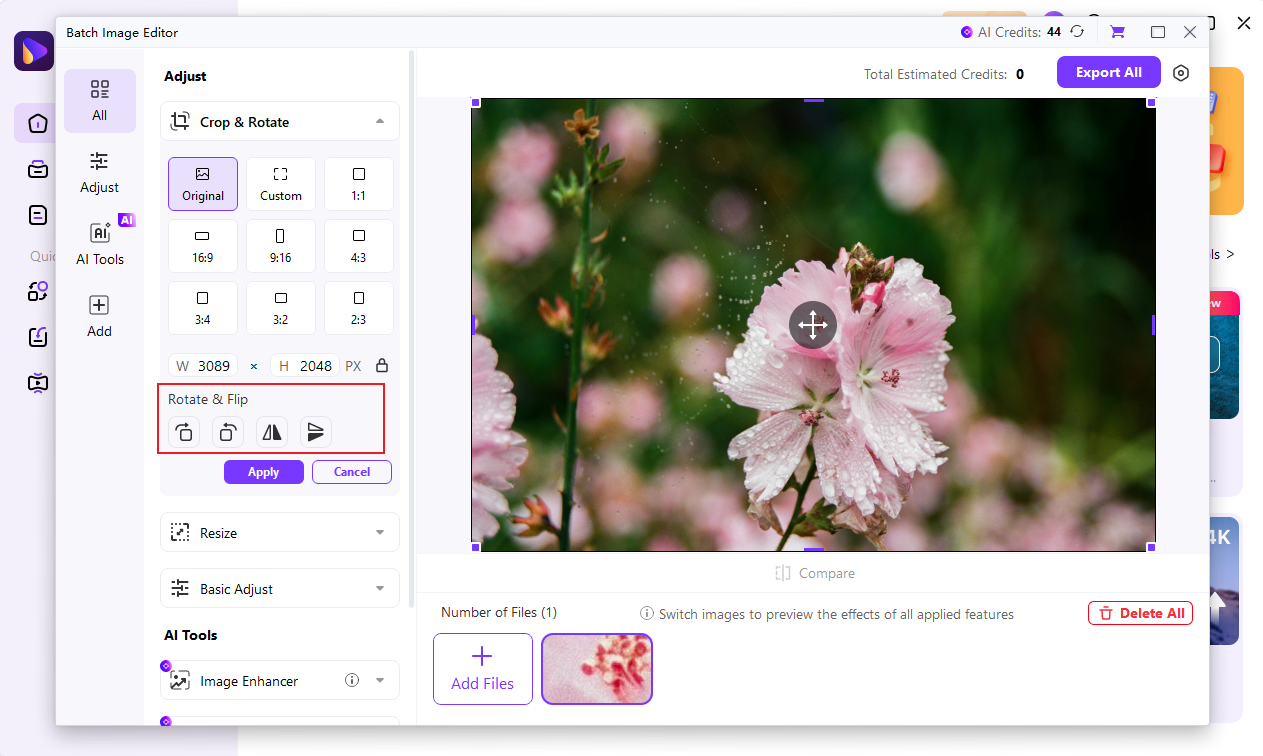The image size is (1263, 756).
Task: Click the Export All button
Action: click(x=1109, y=72)
